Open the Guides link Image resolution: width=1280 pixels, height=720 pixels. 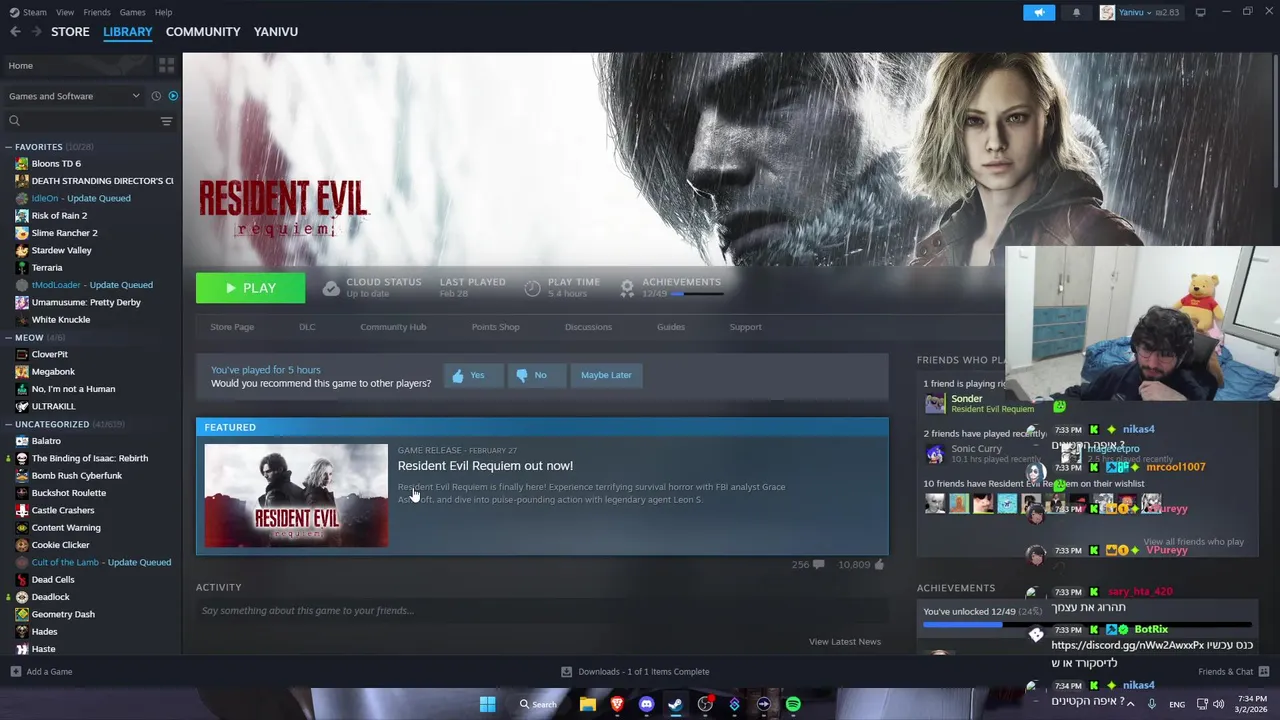(x=671, y=327)
